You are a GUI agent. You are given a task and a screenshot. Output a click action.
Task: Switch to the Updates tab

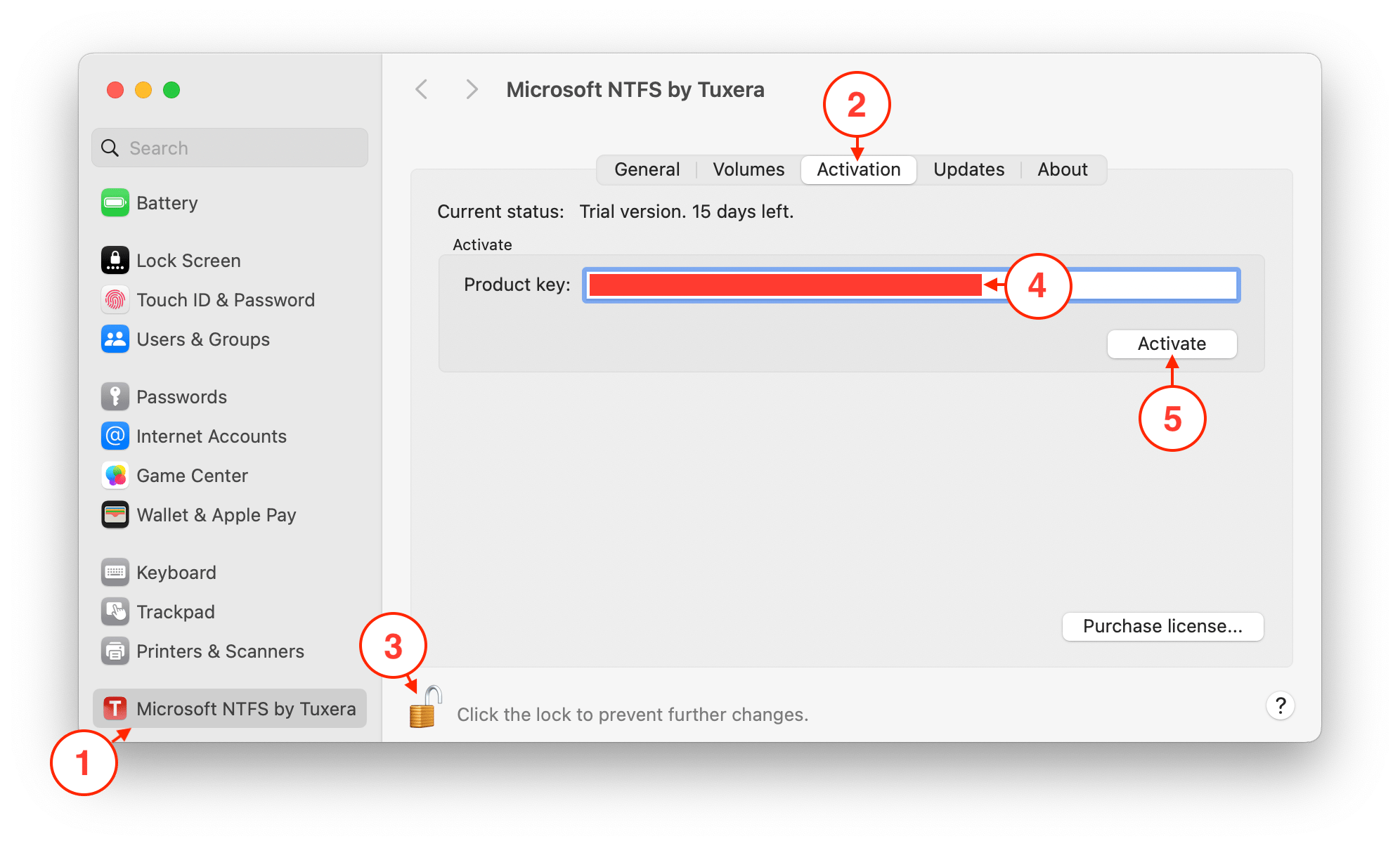click(968, 169)
